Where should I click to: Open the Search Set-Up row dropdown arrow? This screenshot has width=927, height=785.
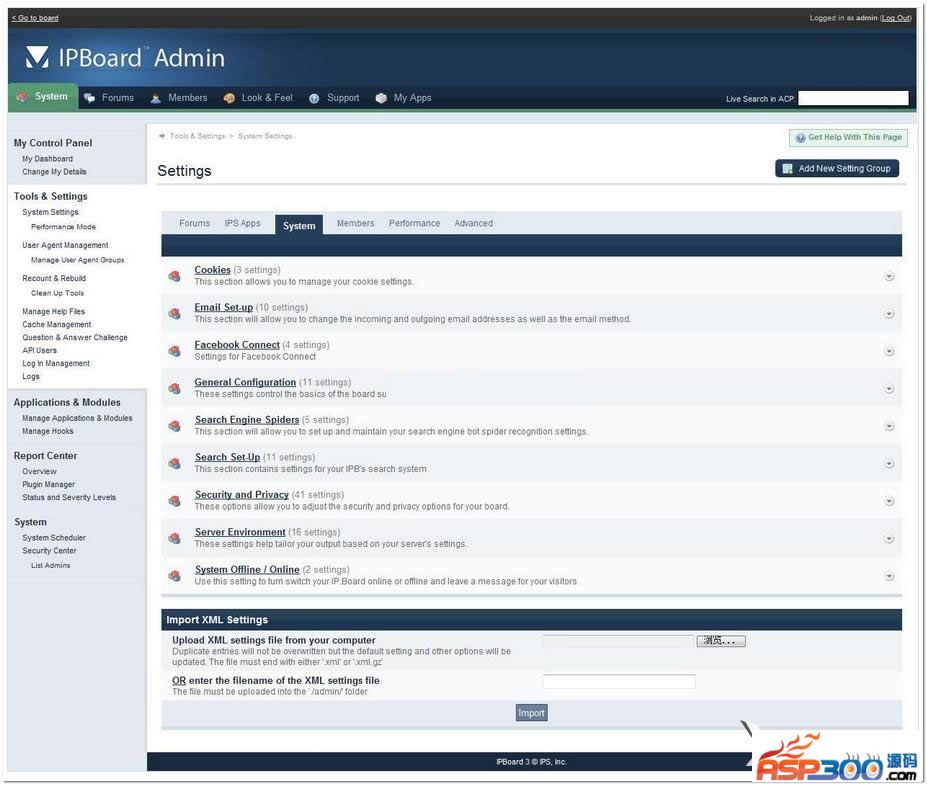(x=889, y=464)
